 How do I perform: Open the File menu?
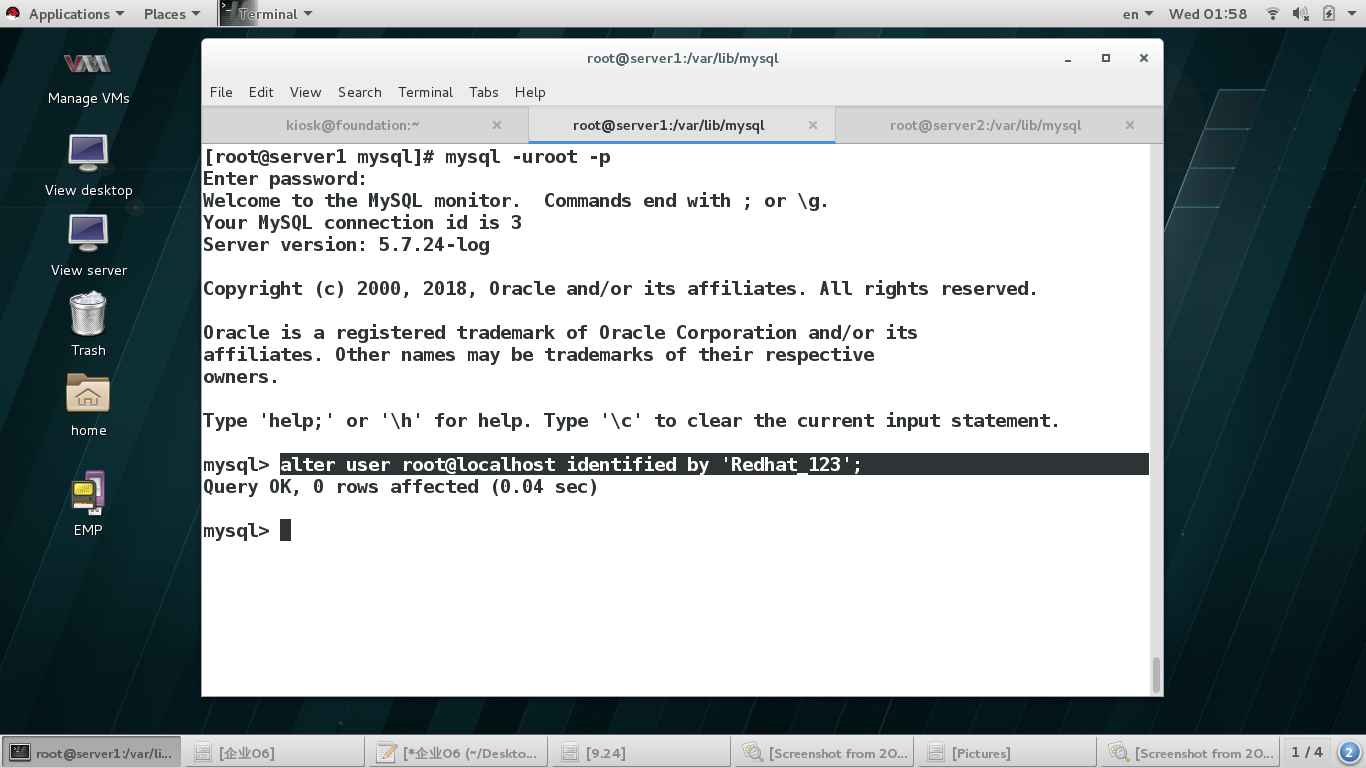221,92
